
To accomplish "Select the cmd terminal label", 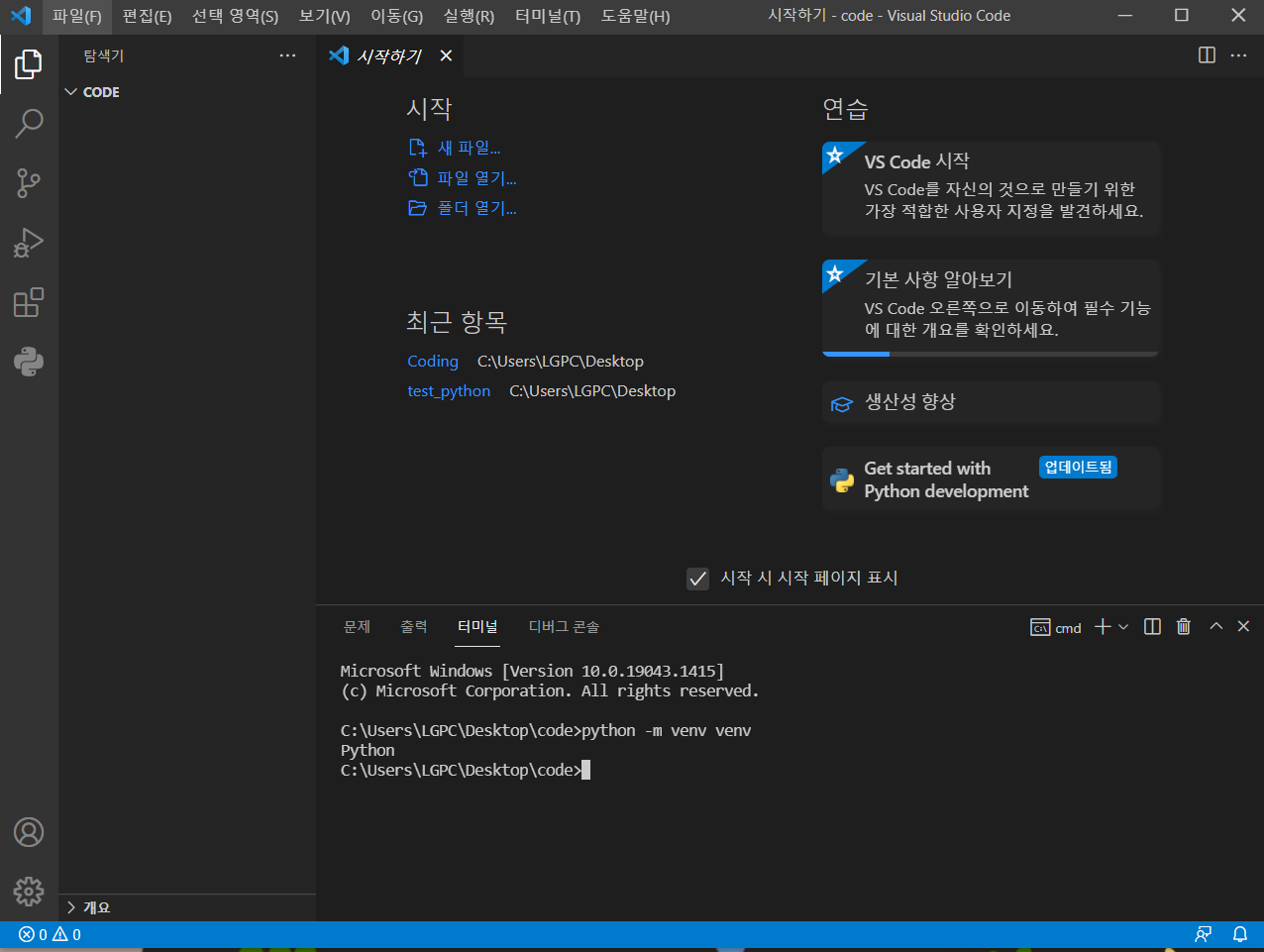I will click(1056, 627).
